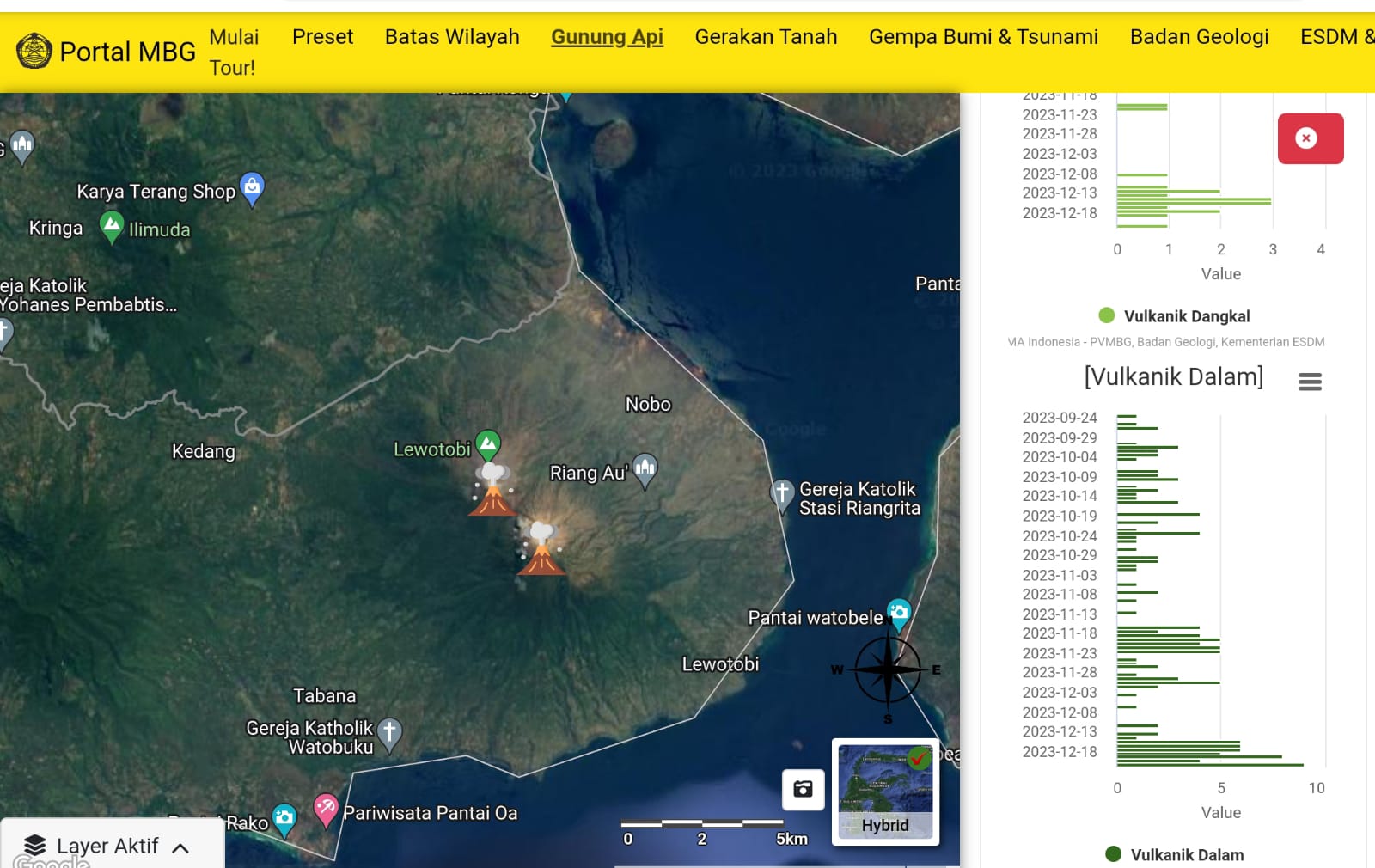Start the tour via Mulai Tour!
Image resolution: width=1375 pixels, height=868 pixels.
(x=233, y=50)
